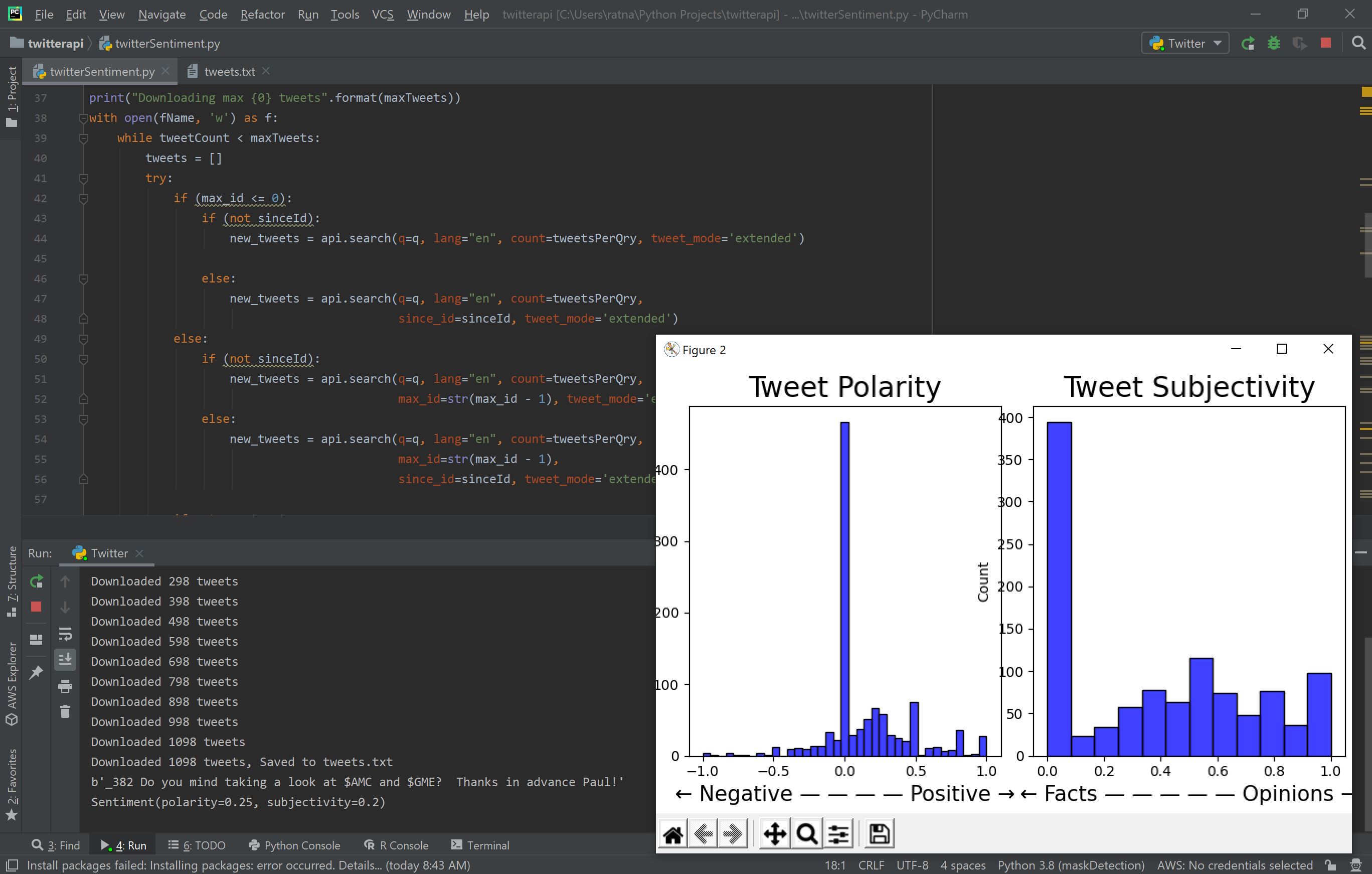Stop the run with red square in Run panel
This screenshot has height=874, width=1372.
[36, 607]
